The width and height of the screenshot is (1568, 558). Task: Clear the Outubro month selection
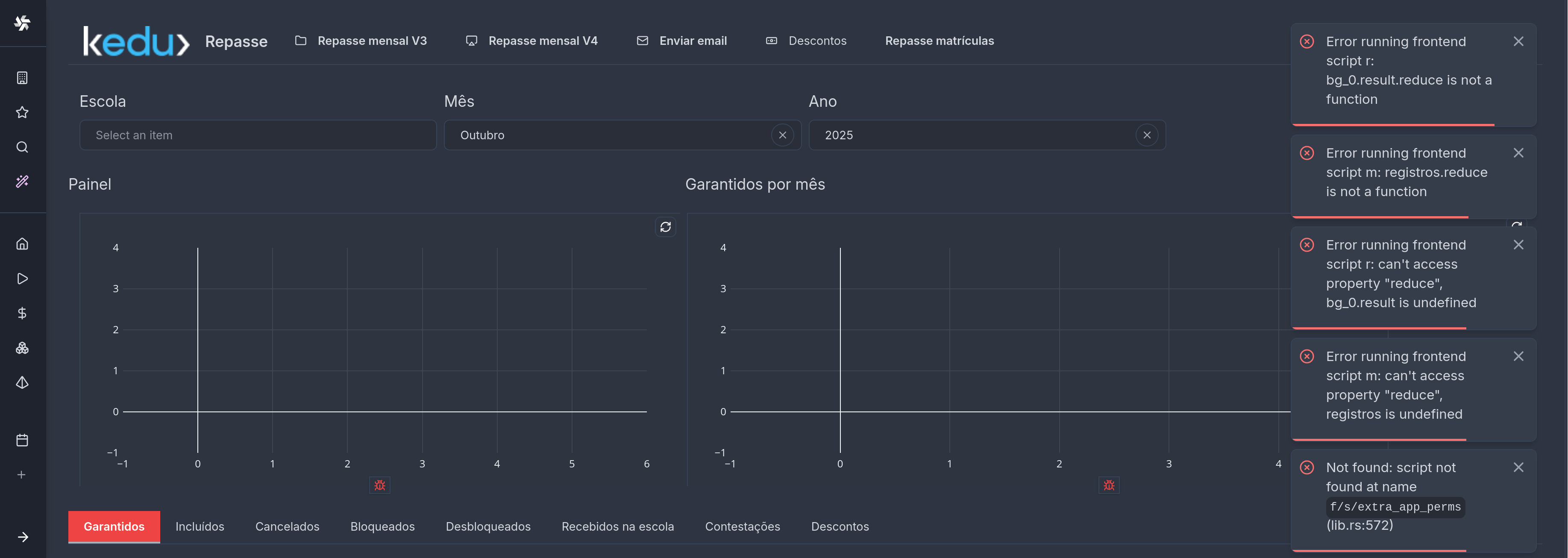(x=782, y=135)
